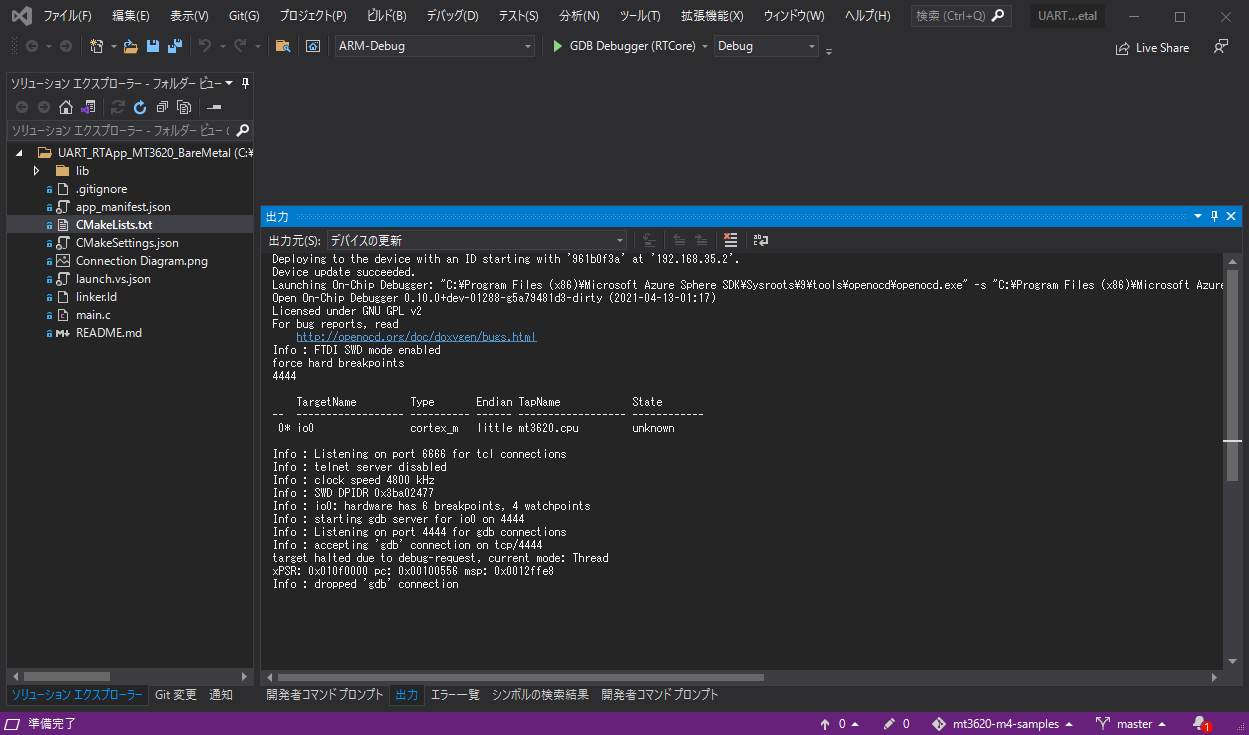The width and height of the screenshot is (1249, 735).
Task: Toggle word wrap in the Output window
Action: pos(760,240)
